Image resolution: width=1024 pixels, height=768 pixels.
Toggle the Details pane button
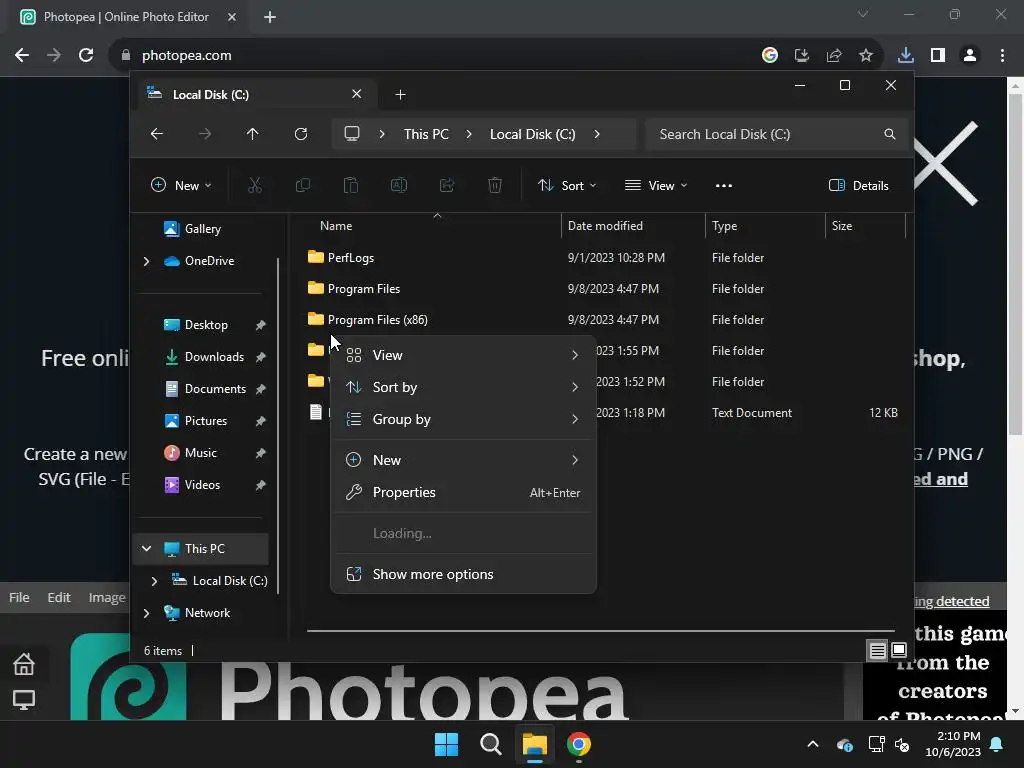pos(858,185)
